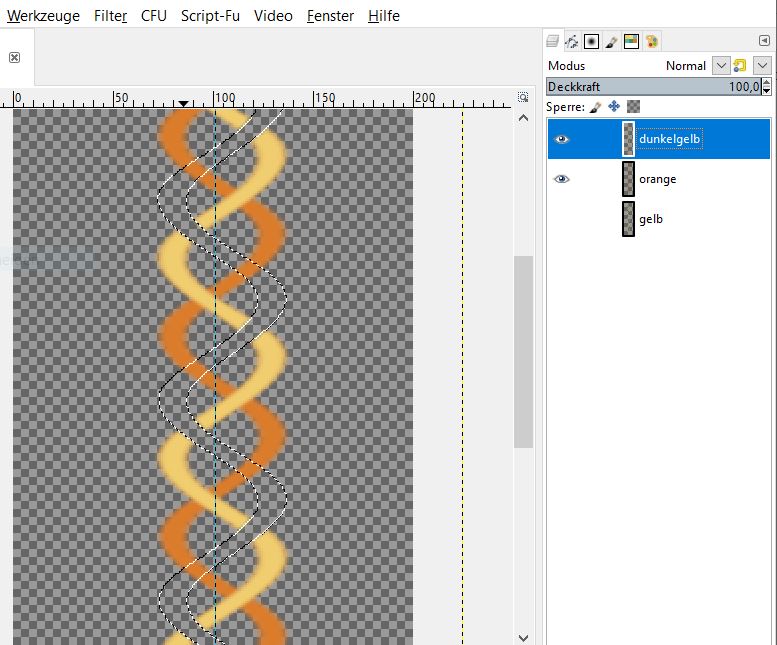Toggle lock pixels brush icon
Viewport: 777px width, 645px height.
click(x=595, y=107)
